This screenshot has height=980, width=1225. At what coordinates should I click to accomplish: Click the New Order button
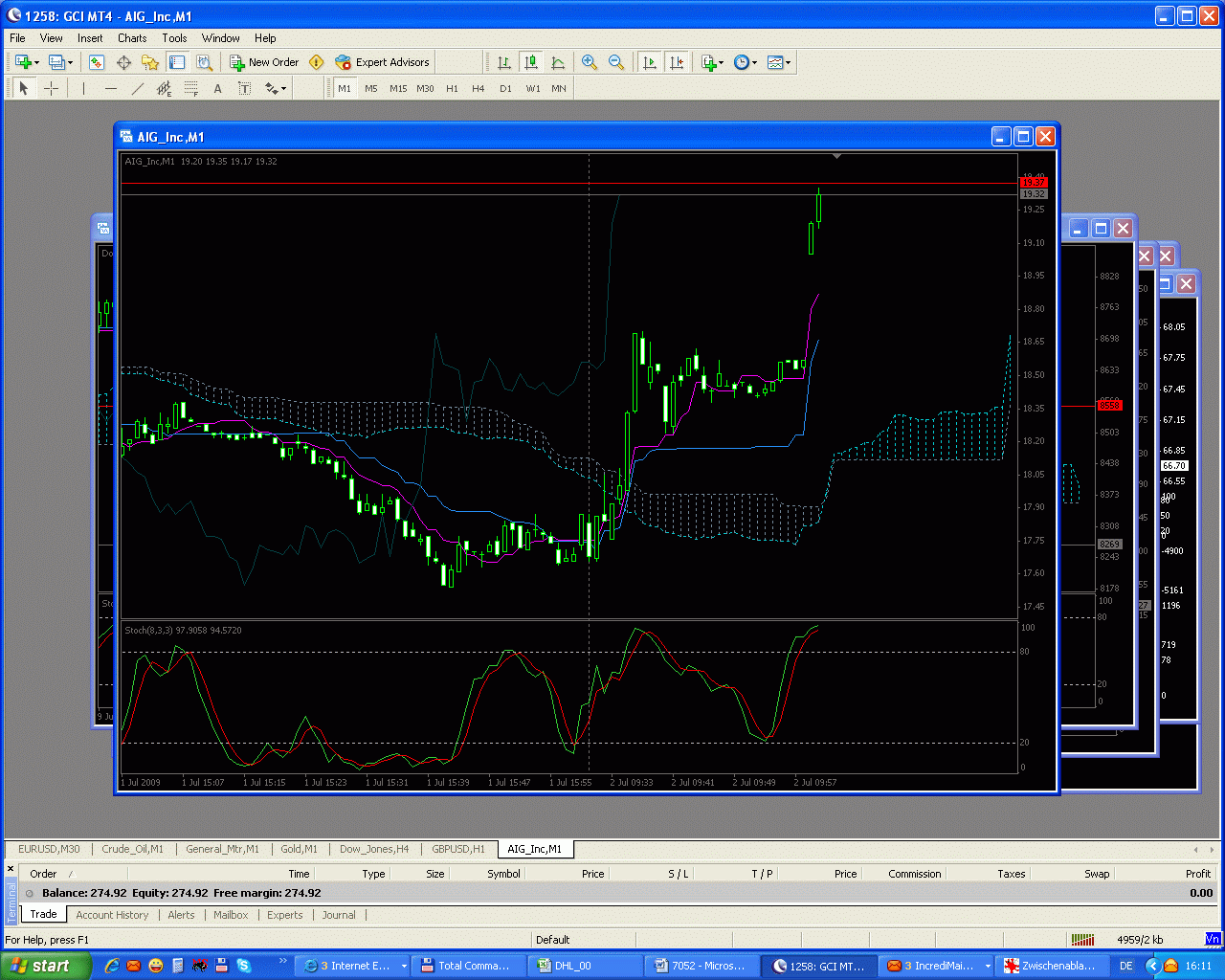(264, 62)
